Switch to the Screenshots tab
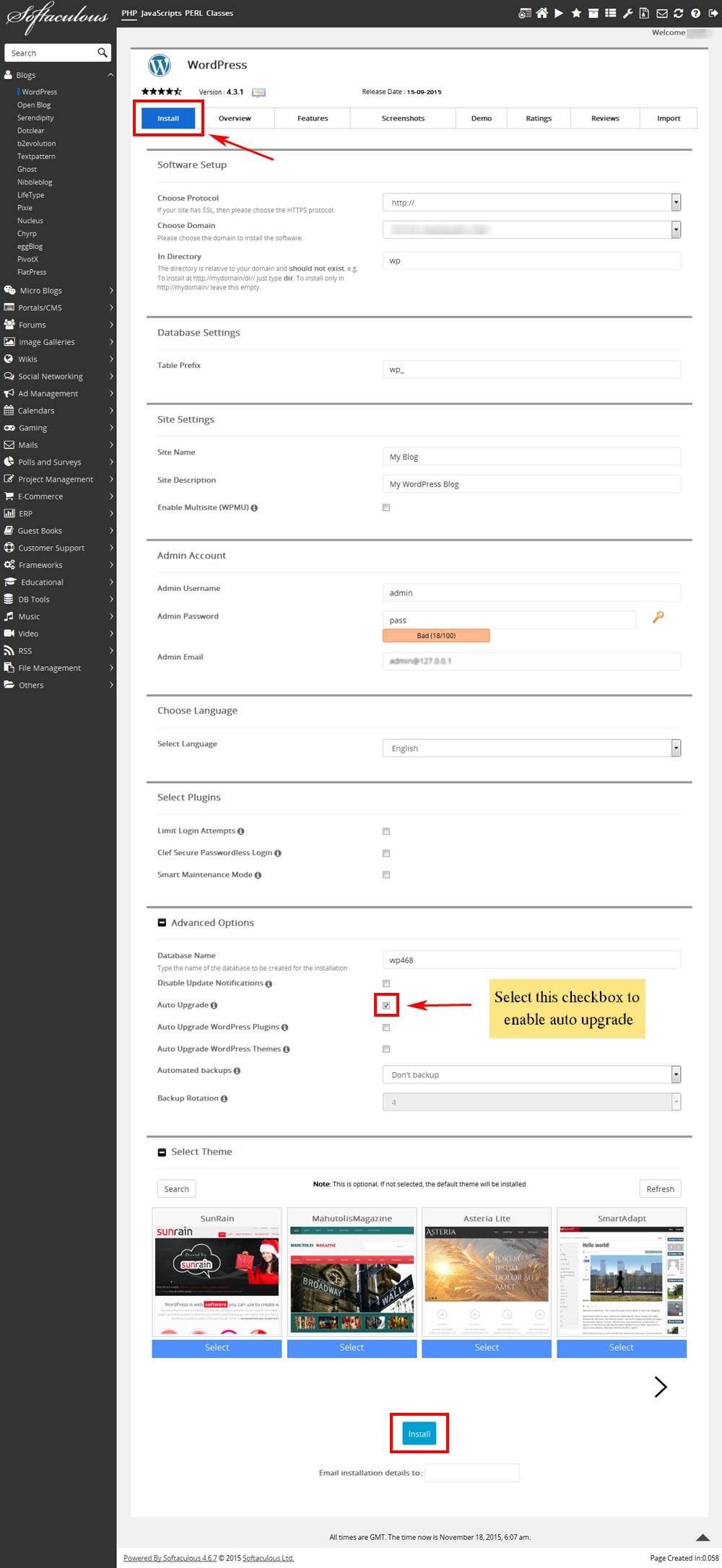The width and height of the screenshot is (722, 1568). click(403, 118)
